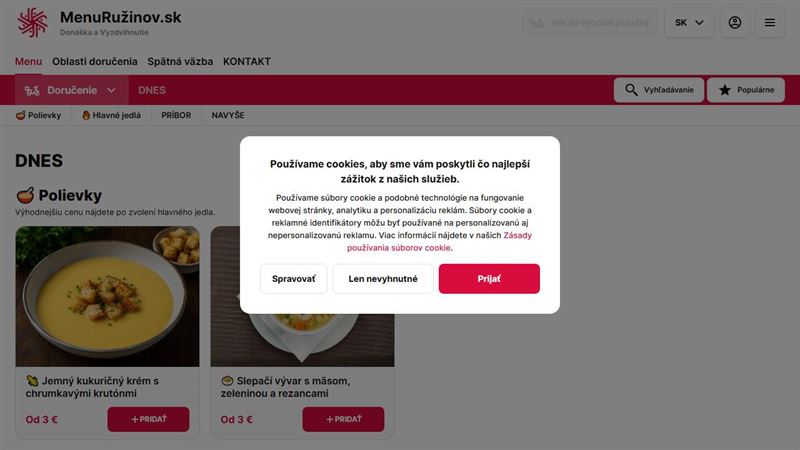Select the Hlavné jedlá category
Image resolution: width=800 pixels, height=450 pixels.
tap(111, 115)
